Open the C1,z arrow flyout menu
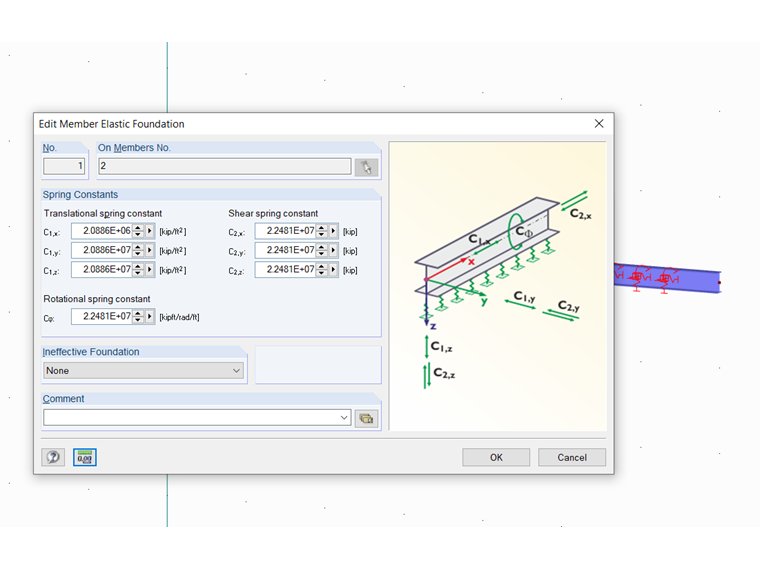Screen dimensions: 760x570 [x=150, y=269]
